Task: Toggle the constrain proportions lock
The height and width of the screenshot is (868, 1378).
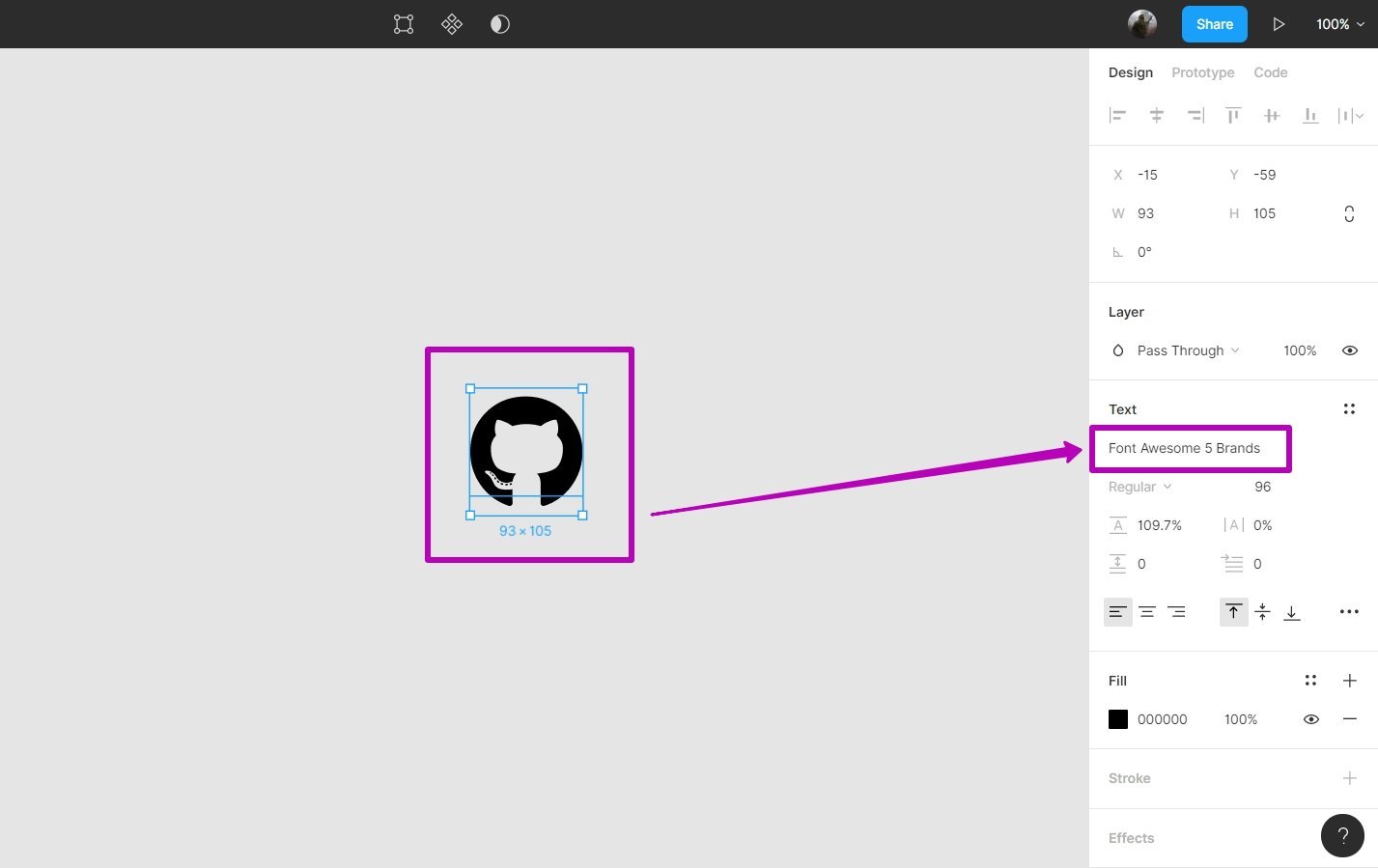Action: coord(1349,213)
